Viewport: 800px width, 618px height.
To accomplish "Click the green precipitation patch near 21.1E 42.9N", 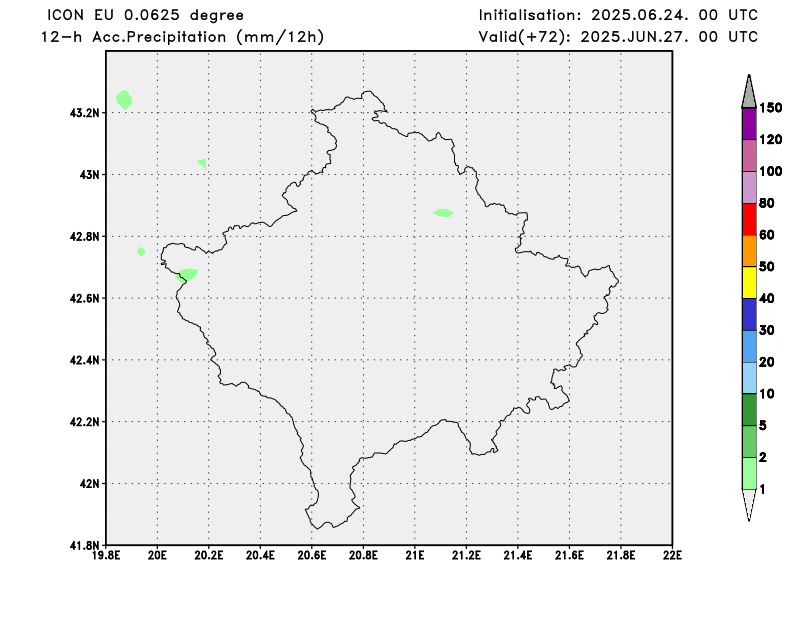I will point(443,213).
